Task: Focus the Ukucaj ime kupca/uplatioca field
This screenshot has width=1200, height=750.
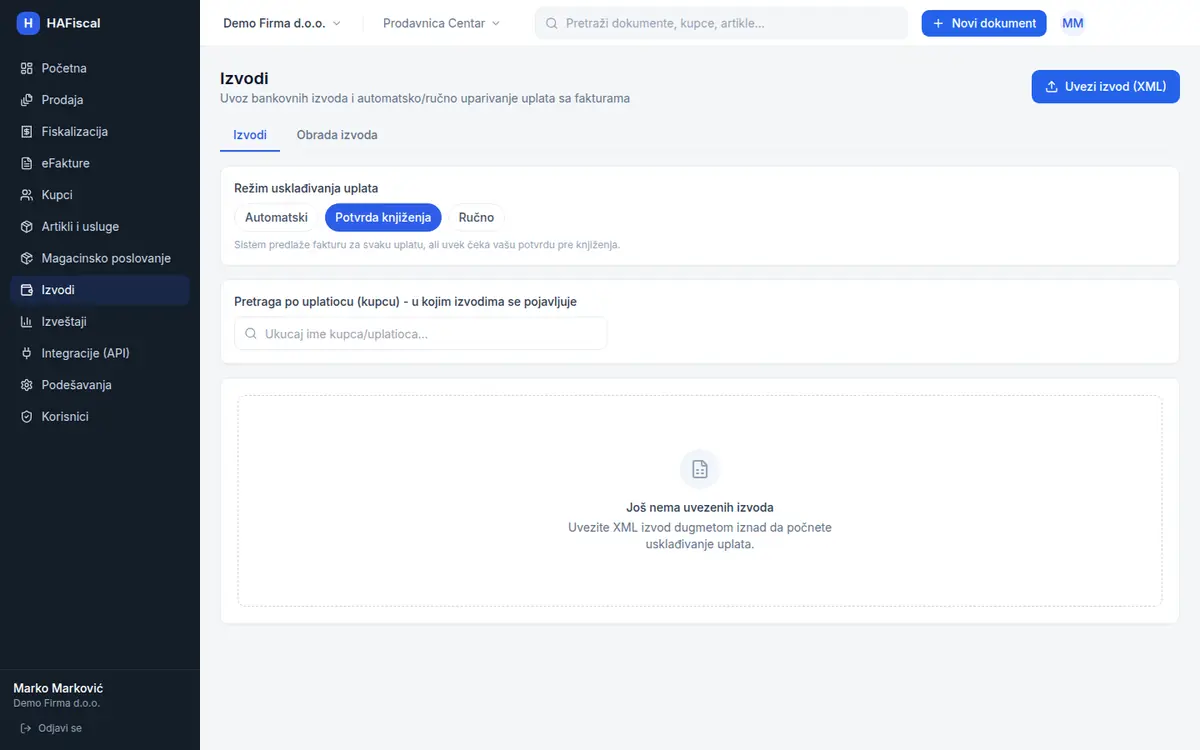Action: 420,334
